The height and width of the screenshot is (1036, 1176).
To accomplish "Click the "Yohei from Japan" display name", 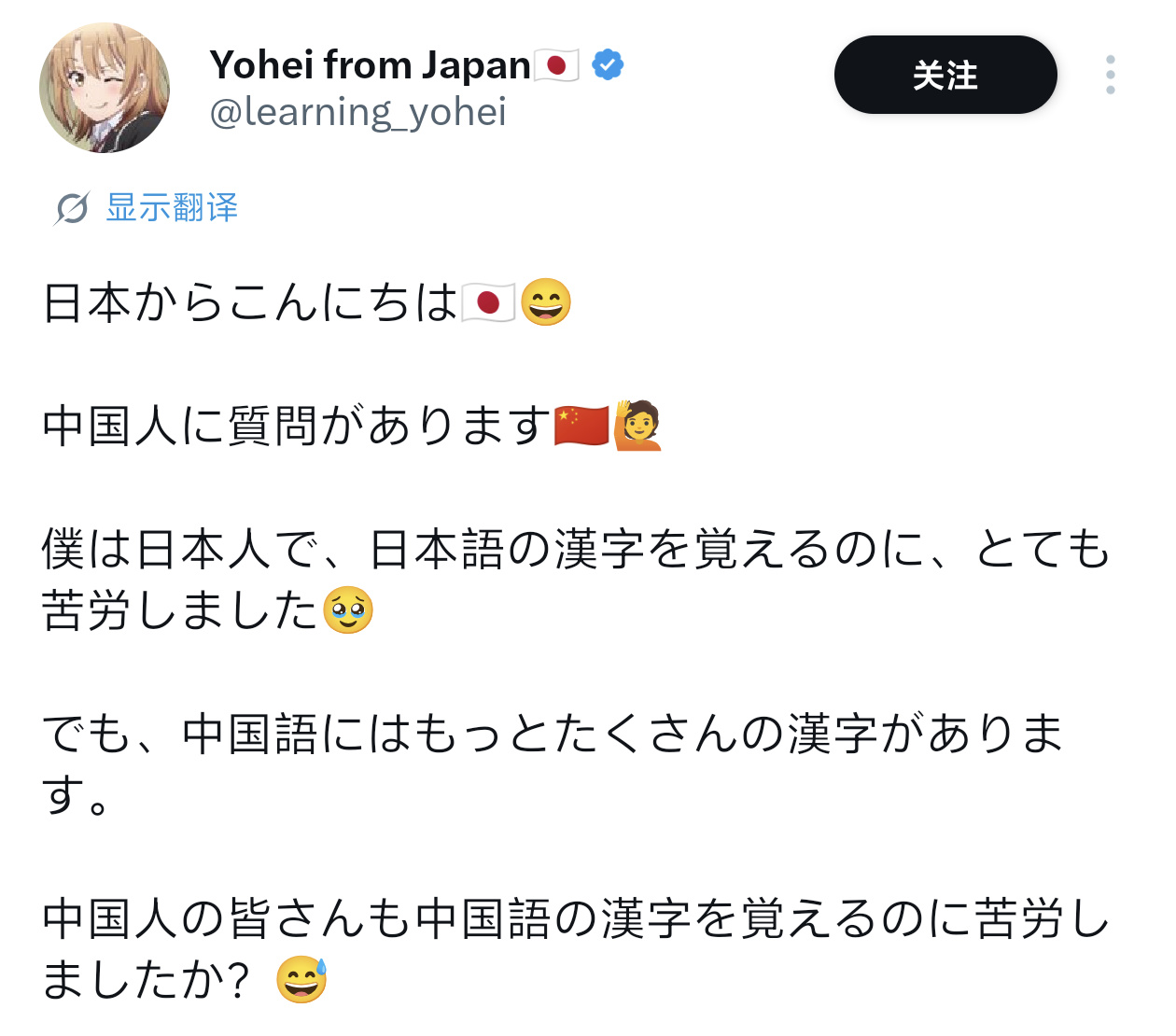I will coord(370,65).
